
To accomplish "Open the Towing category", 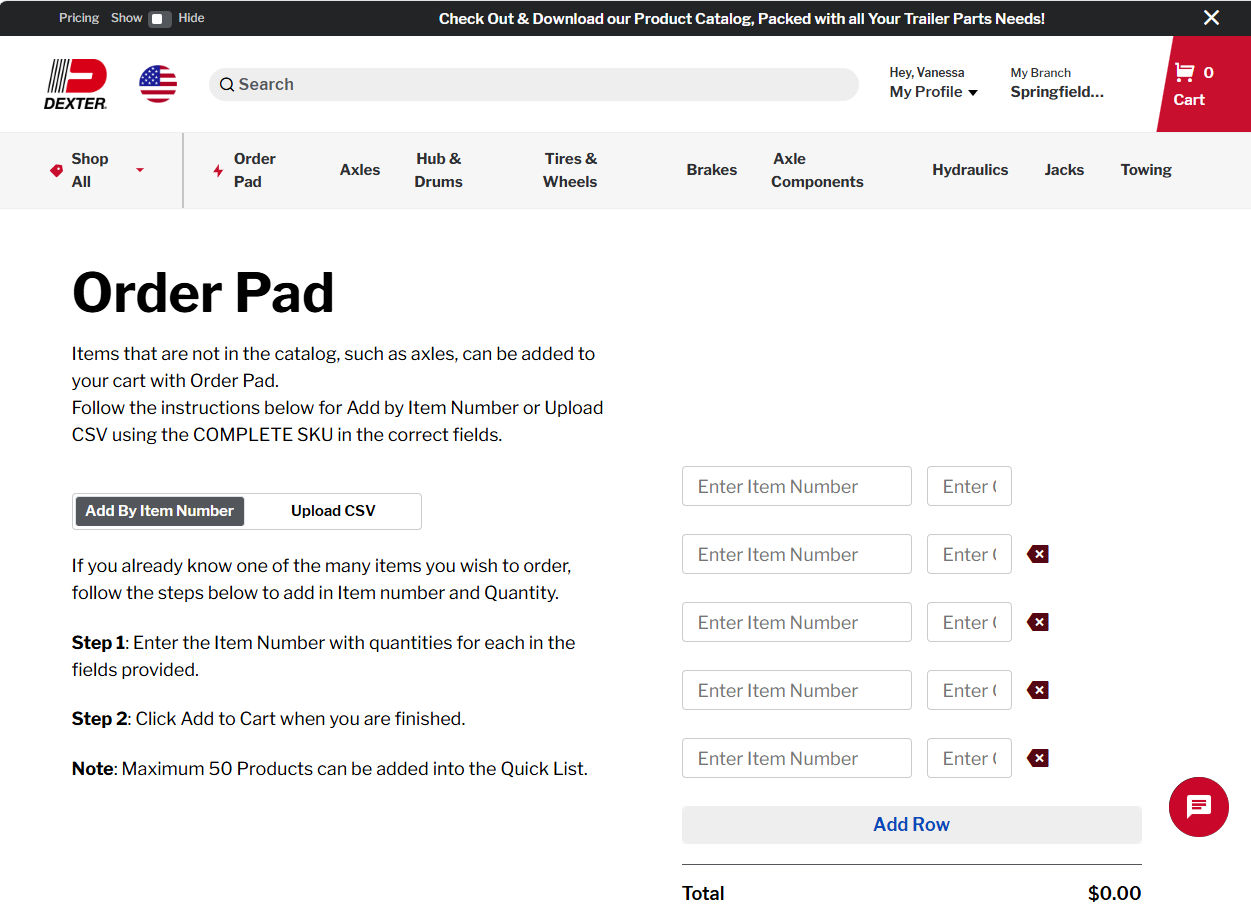I will [1146, 170].
